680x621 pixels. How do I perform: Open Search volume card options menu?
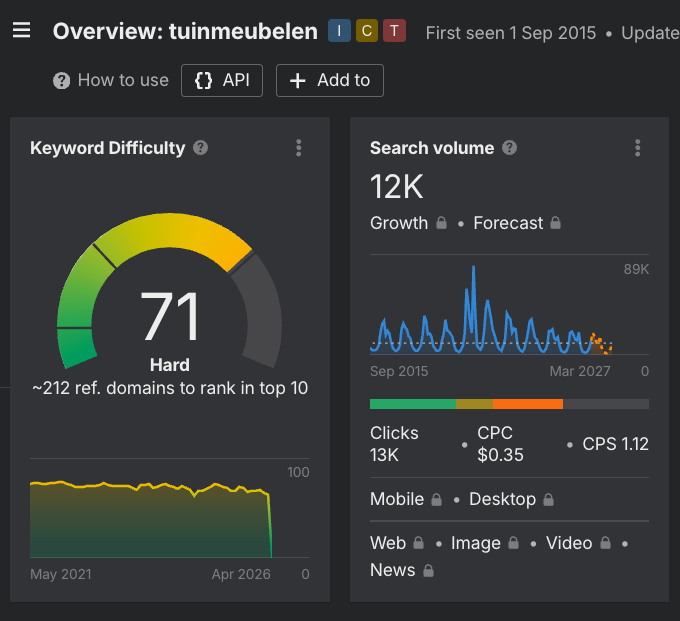pos(638,148)
